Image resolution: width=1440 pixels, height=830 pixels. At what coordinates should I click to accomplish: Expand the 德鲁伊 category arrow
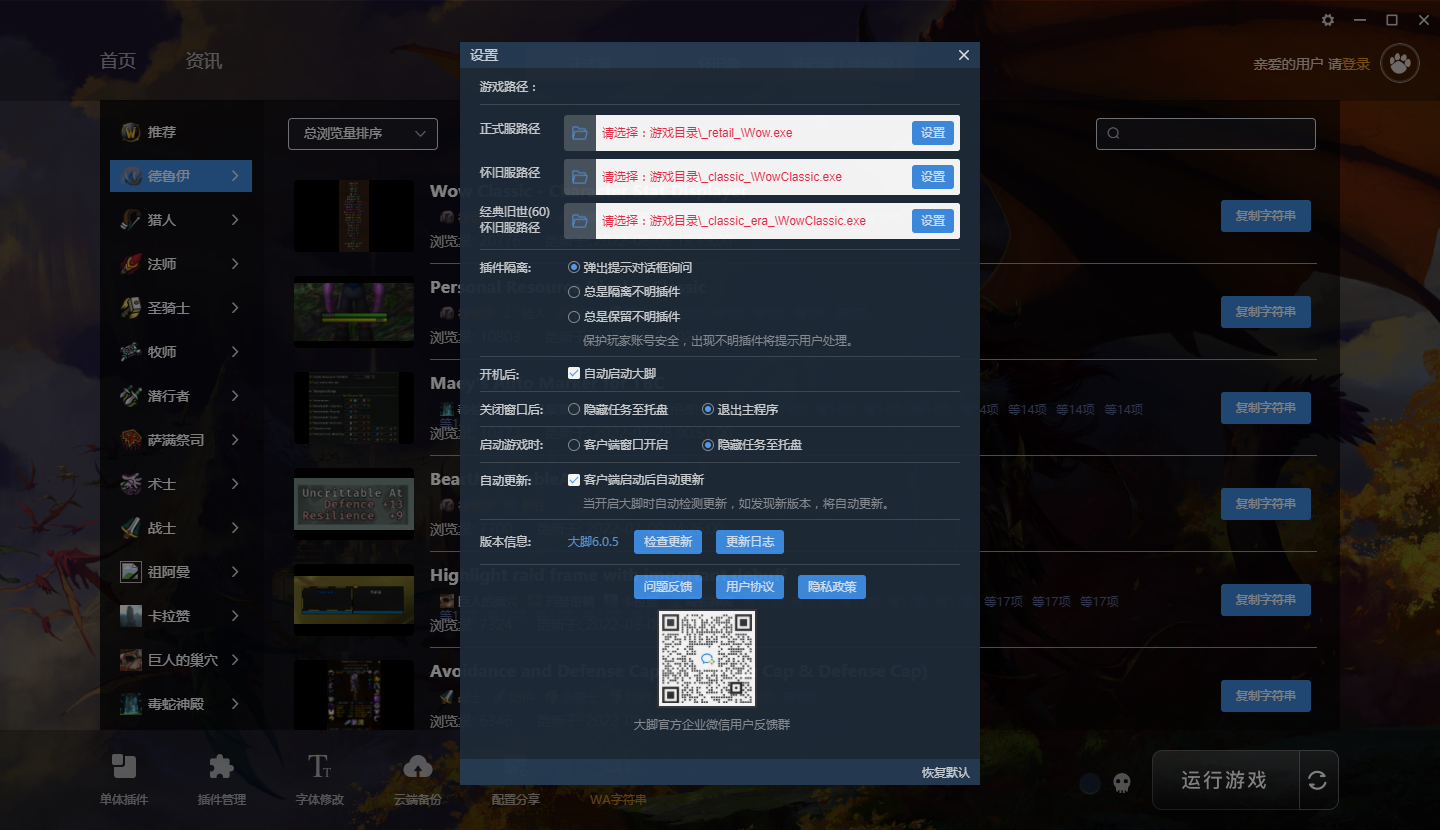pos(235,176)
